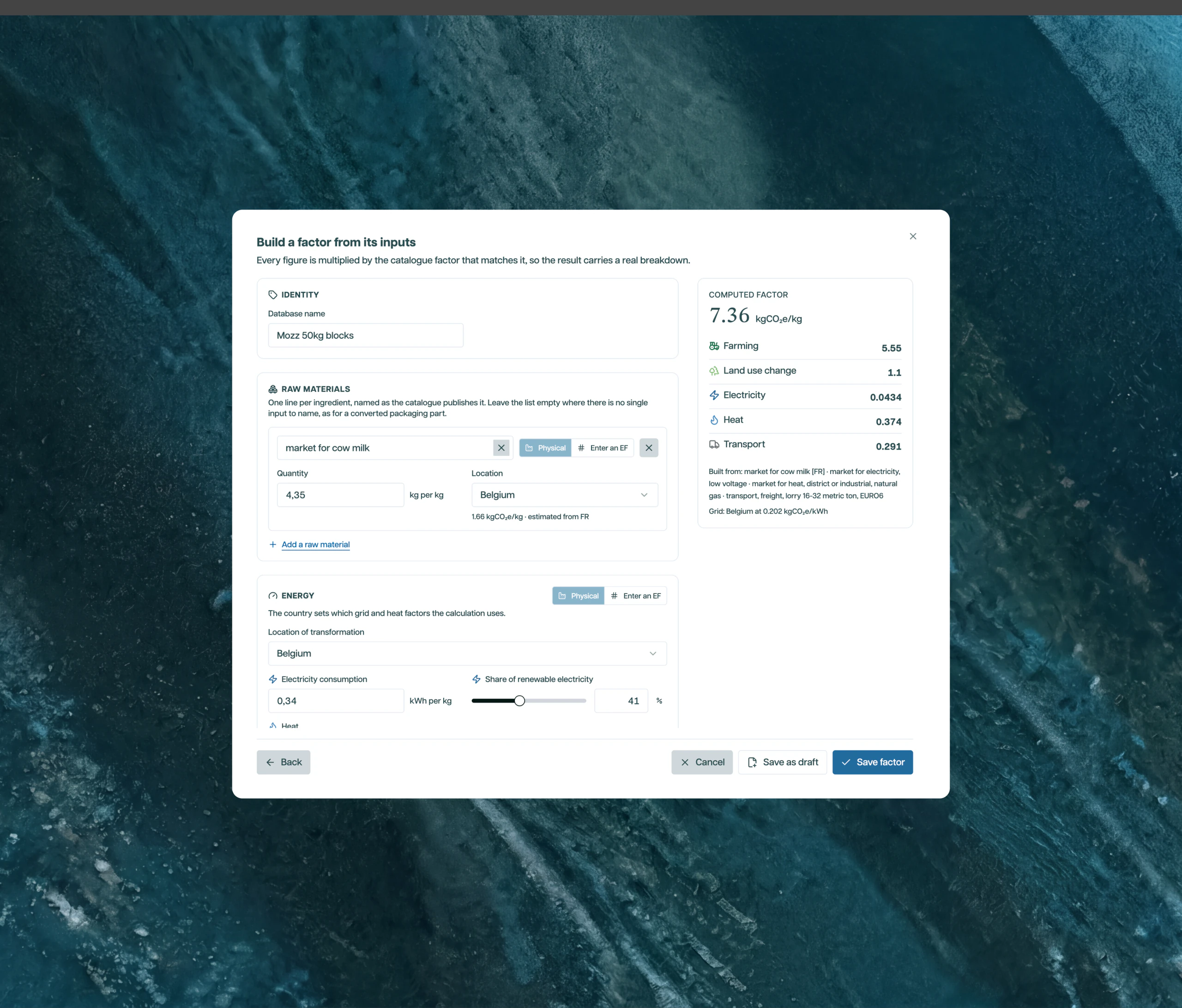Click the Save factor button
This screenshot has width=1182, height=1008.
pyautogui.click(x=873, y=762)
